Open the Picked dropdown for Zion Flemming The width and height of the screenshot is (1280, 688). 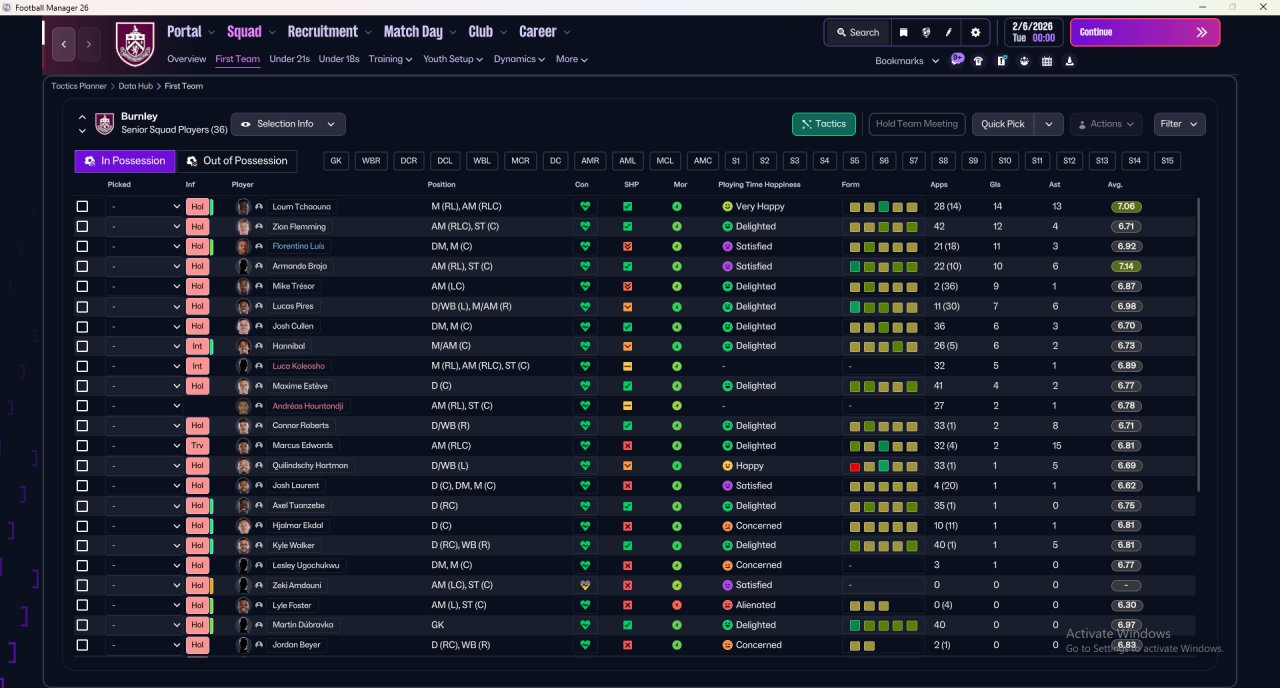pos(145,227)
